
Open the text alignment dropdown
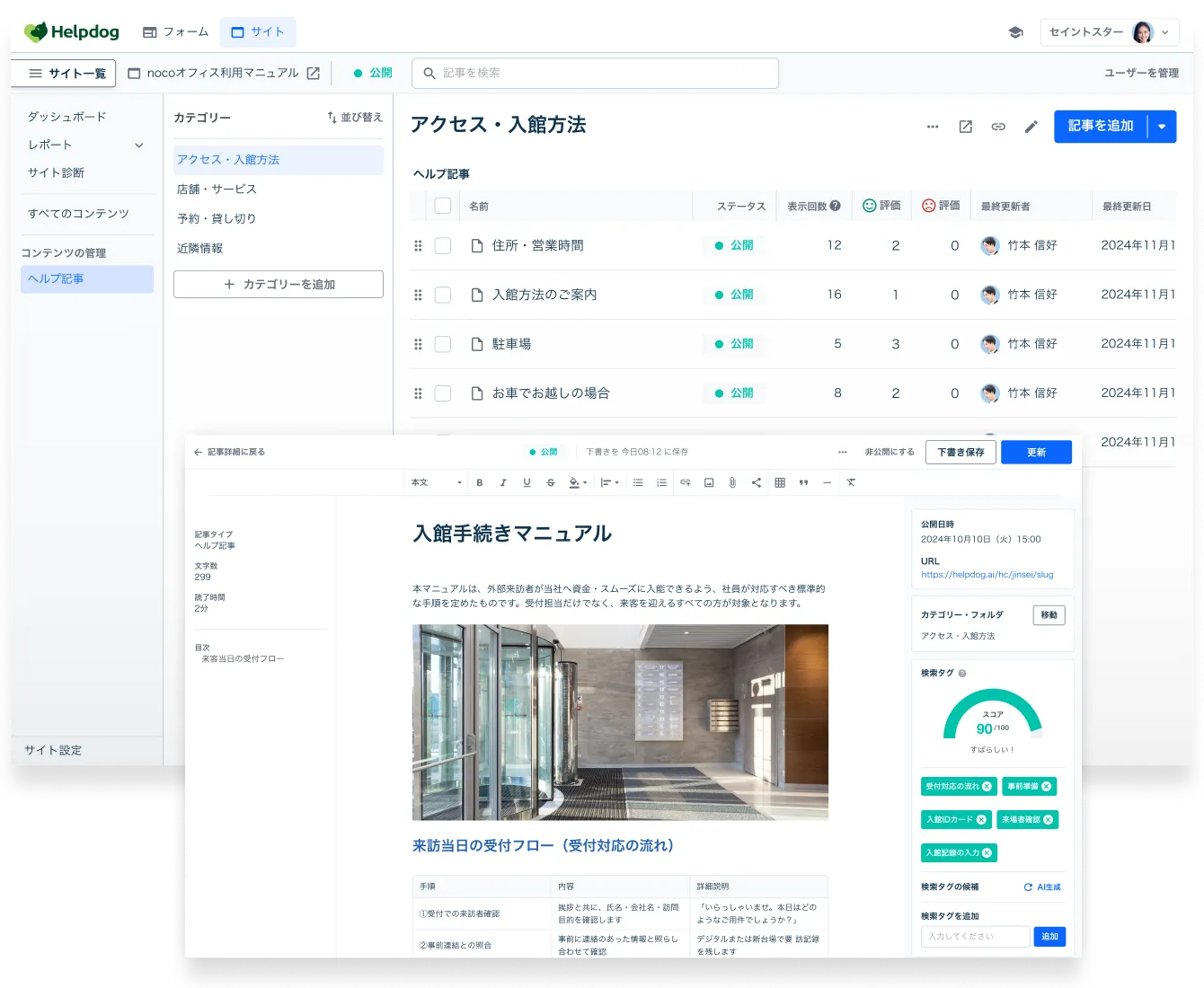(610, 483)
